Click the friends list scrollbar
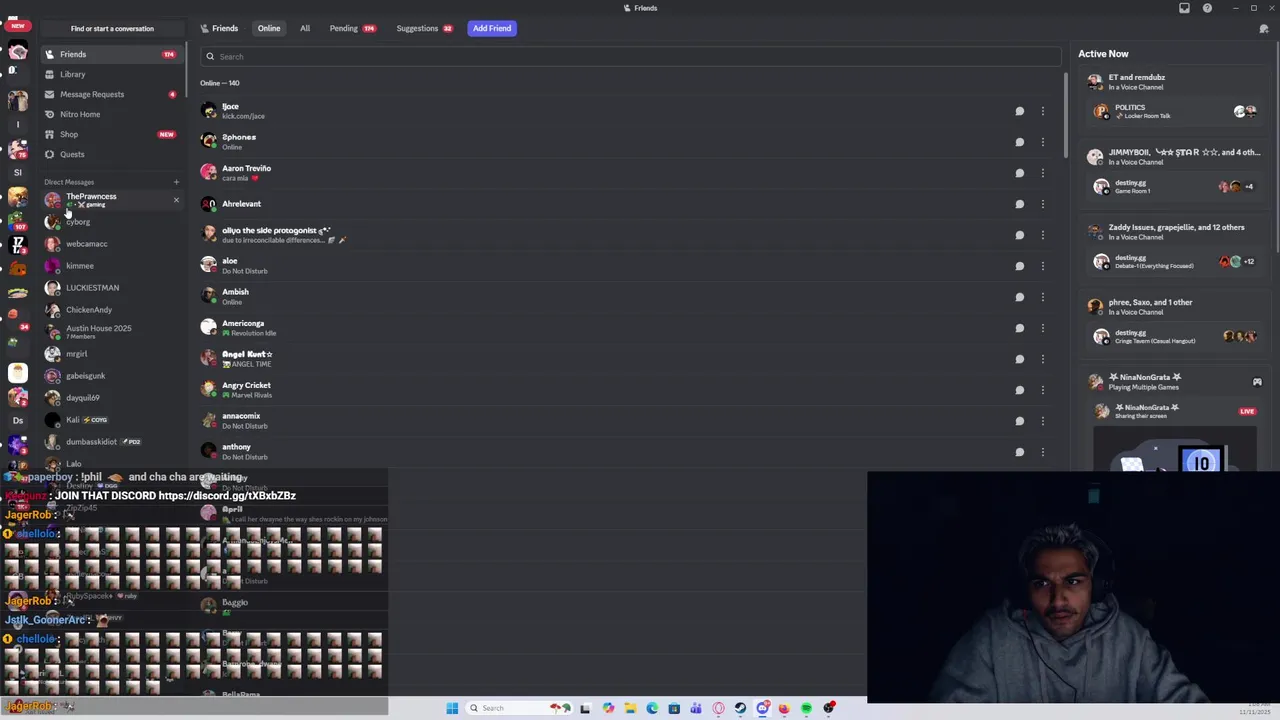 coord(1066,113)
